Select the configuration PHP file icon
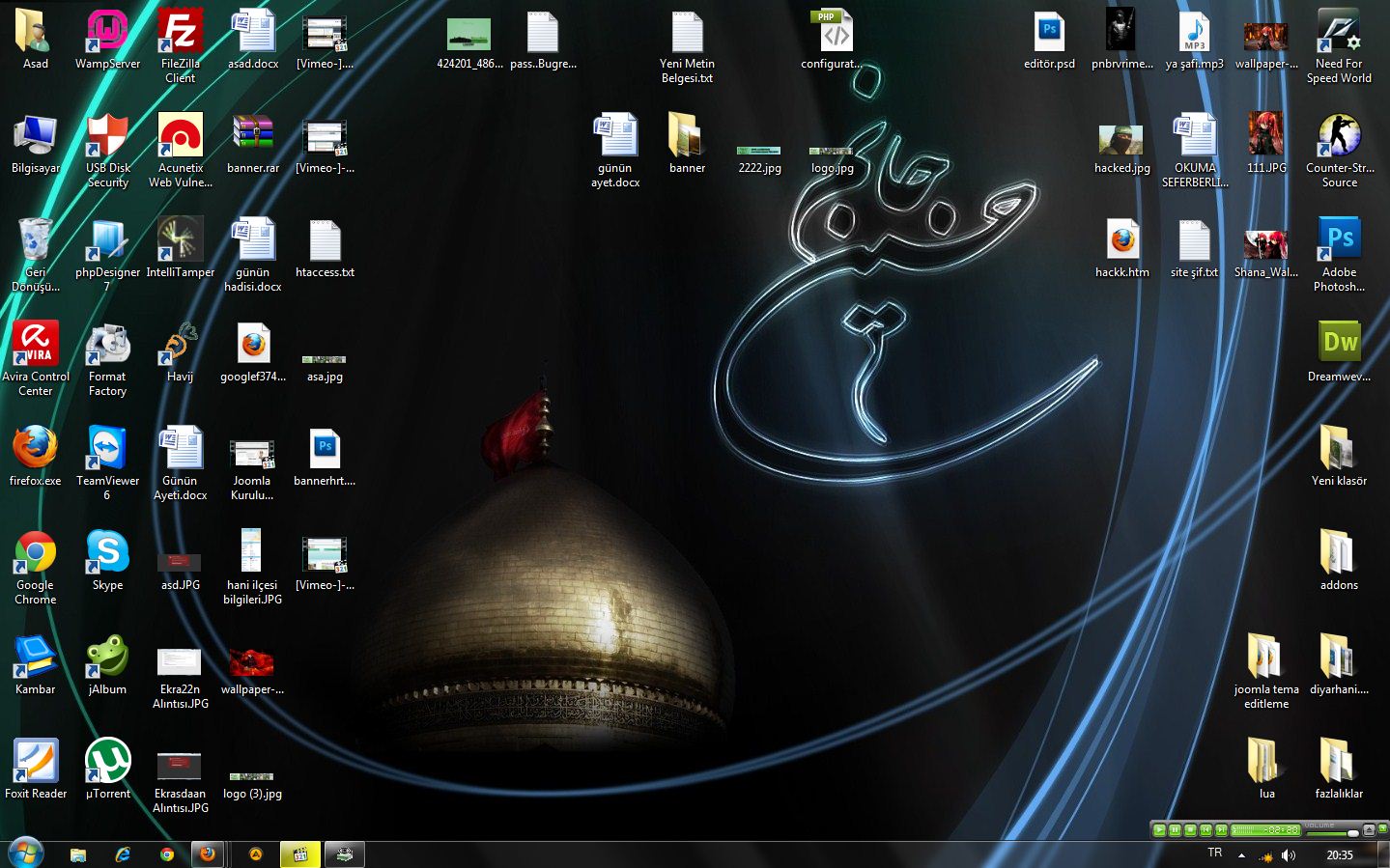Screen dimensions: 1390x868 click(x=832, y=40)
